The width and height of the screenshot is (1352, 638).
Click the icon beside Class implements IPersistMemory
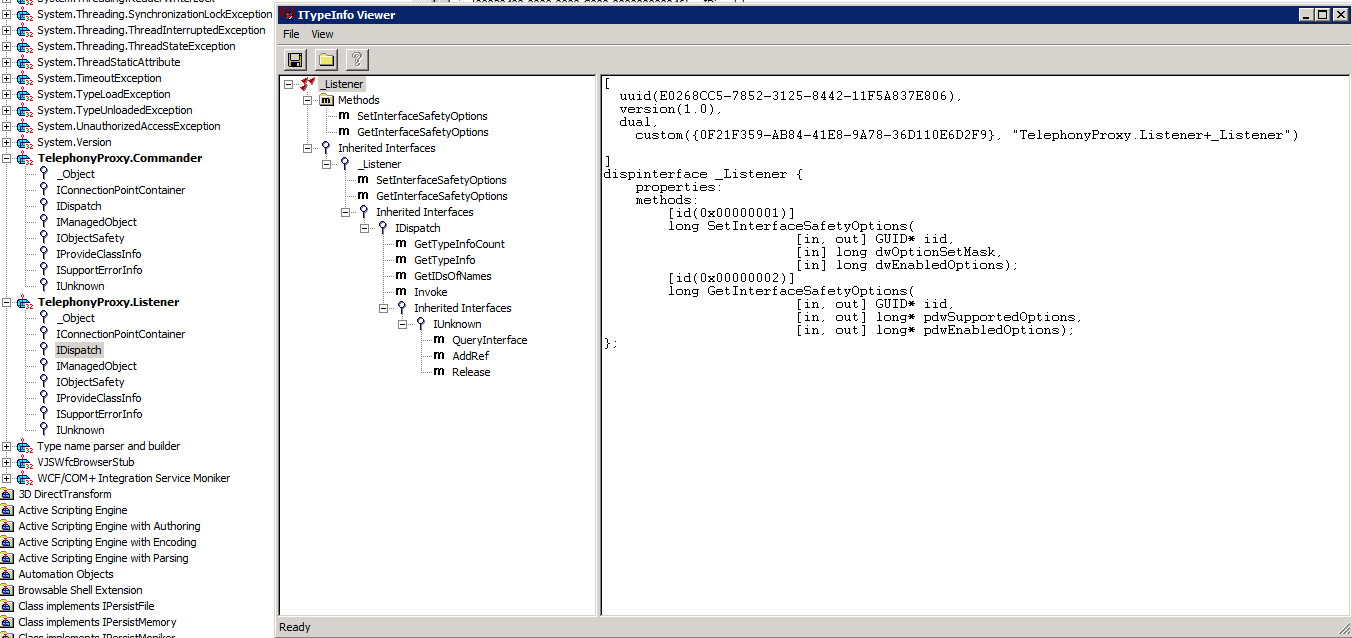click(8, 622)
